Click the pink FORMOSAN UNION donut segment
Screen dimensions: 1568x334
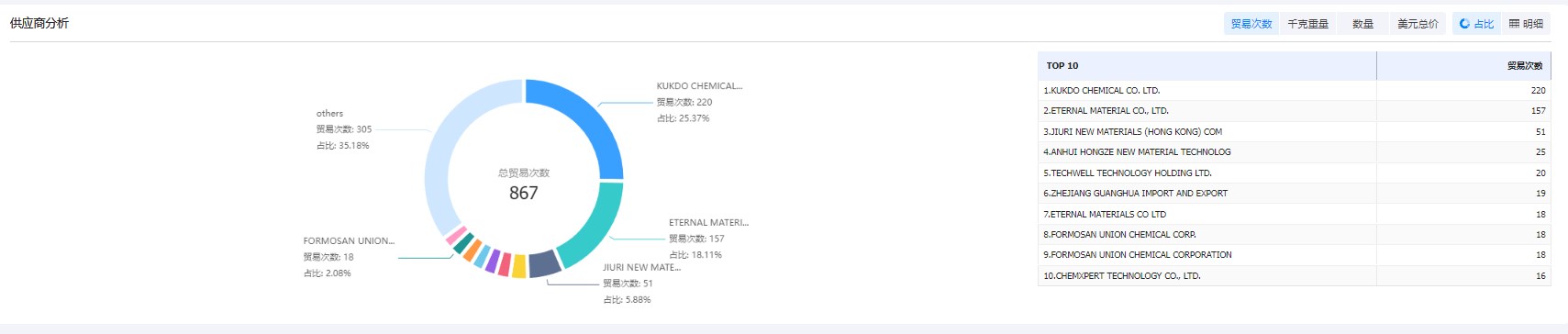point(456,235)
